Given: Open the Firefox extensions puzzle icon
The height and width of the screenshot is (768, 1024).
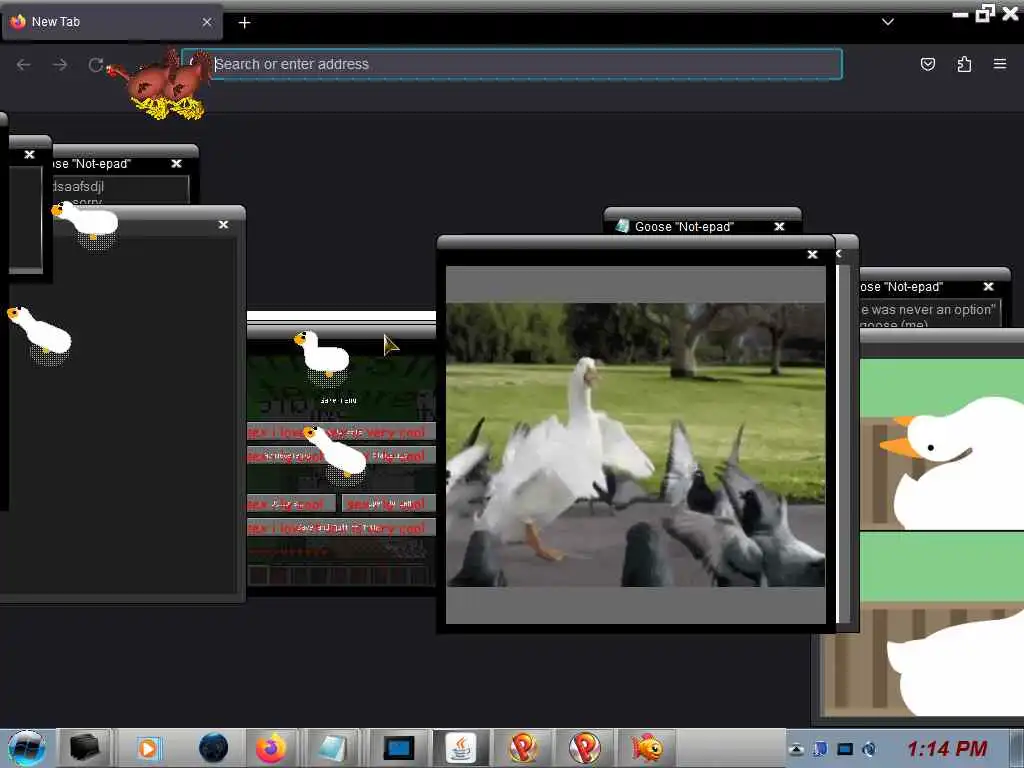Looking at the screenshot, I should (x=964, y=64).
